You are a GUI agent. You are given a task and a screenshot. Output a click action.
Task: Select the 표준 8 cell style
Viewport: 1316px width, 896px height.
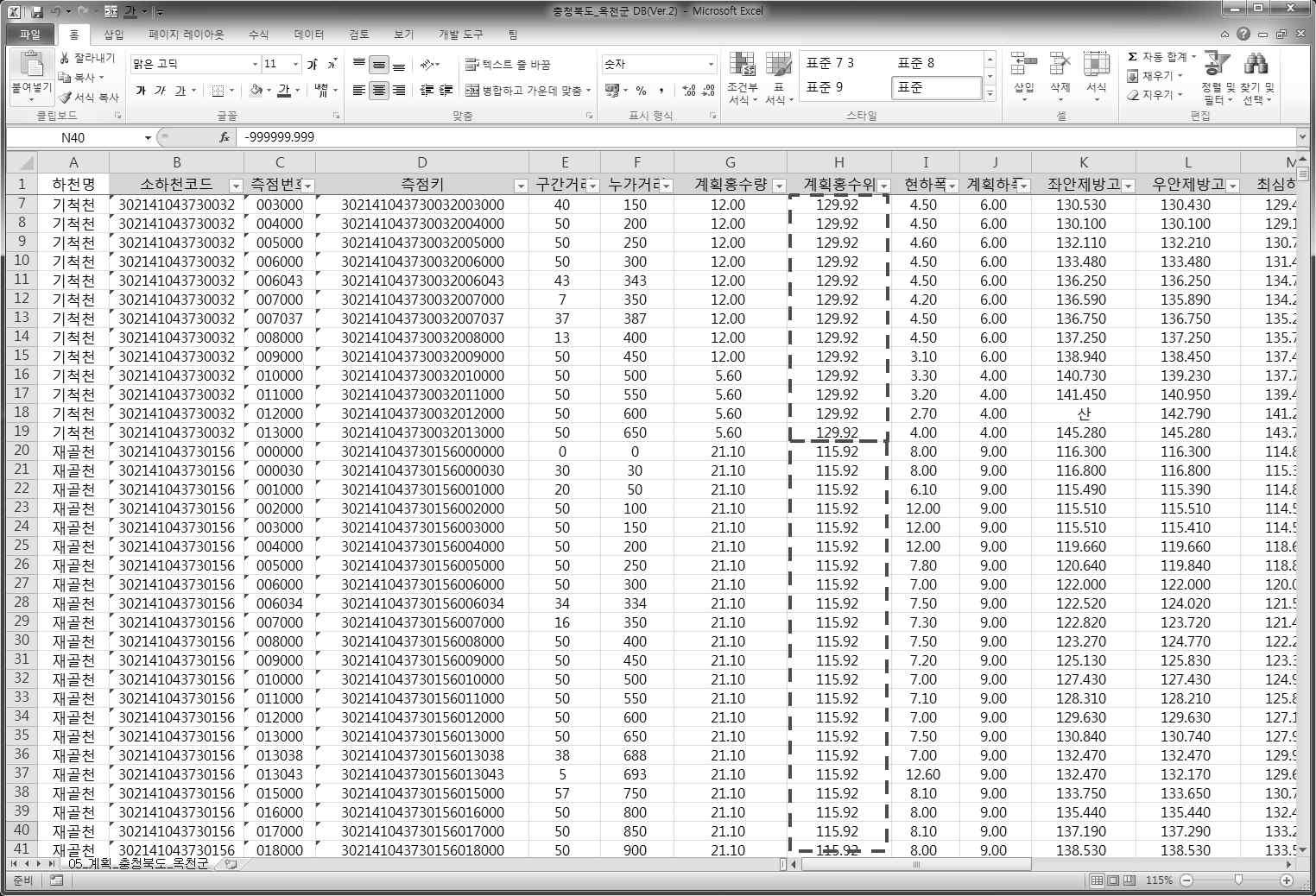[x=936, y=63]
